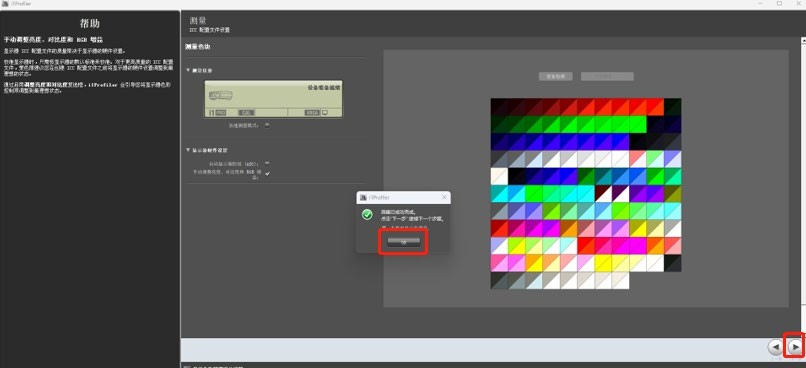
Task: Click the green checkmark success icon in dialog
Action: (367, 214)
